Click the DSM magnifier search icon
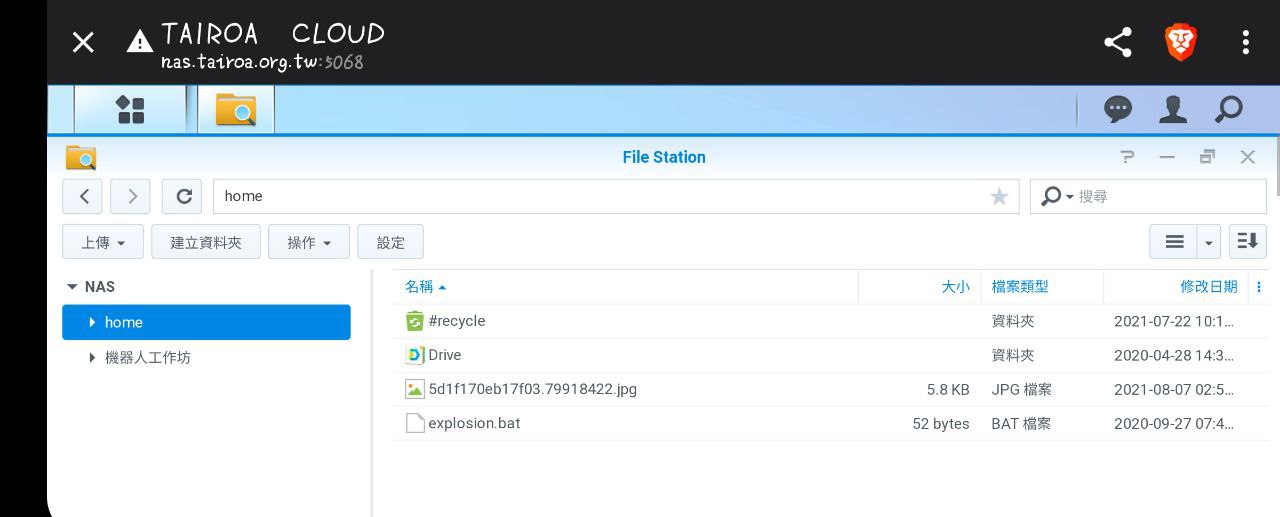The image size is (1280, 517). [1228, 109]
